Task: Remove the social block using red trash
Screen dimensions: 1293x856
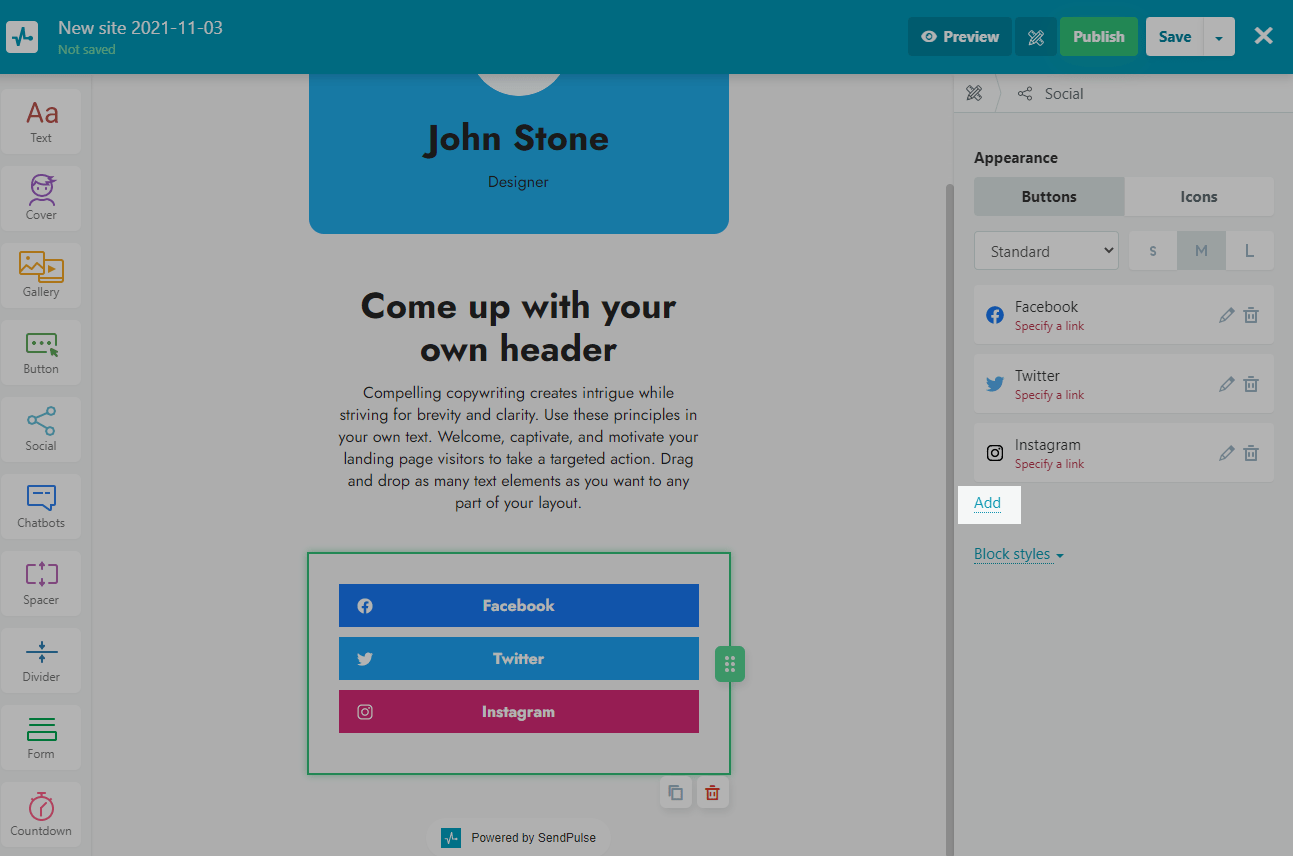Action: [712, 793]
